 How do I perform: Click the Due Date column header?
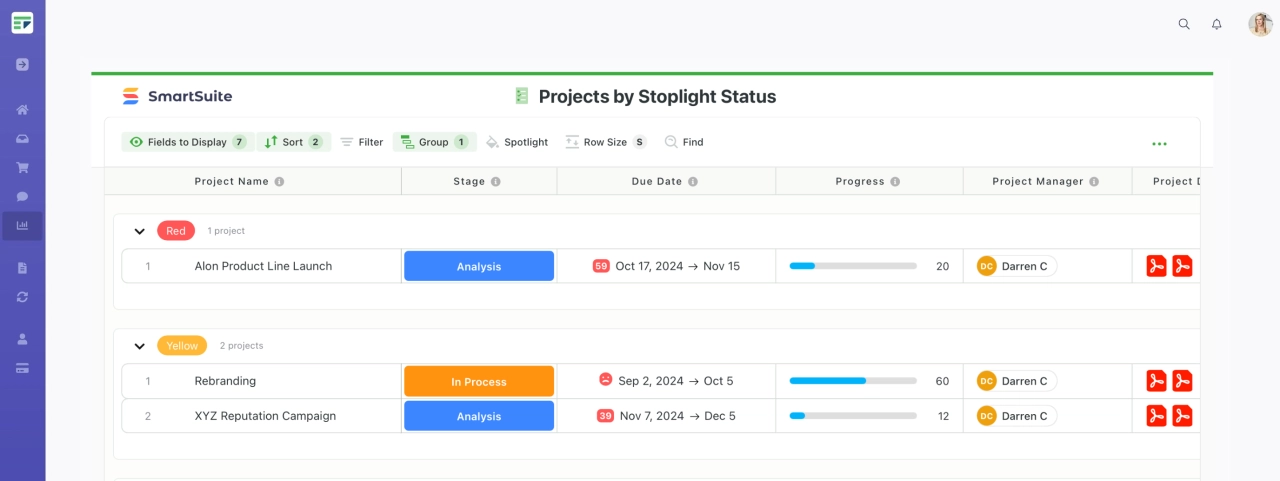(x=666, y=182)
